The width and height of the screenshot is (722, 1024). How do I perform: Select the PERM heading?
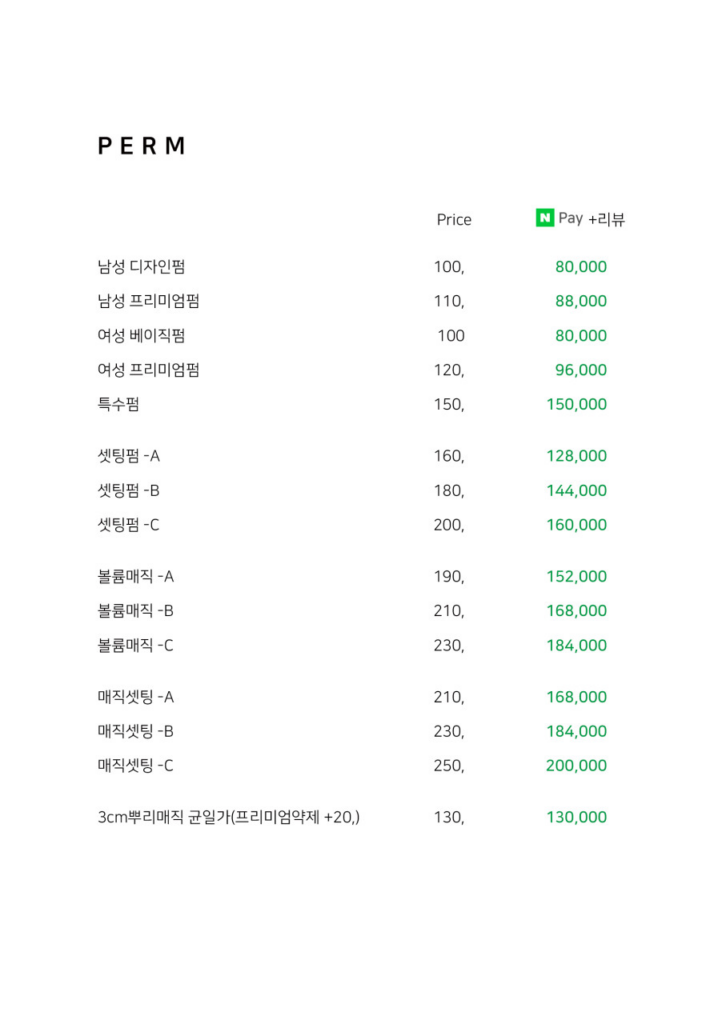[x=142, y=146]
